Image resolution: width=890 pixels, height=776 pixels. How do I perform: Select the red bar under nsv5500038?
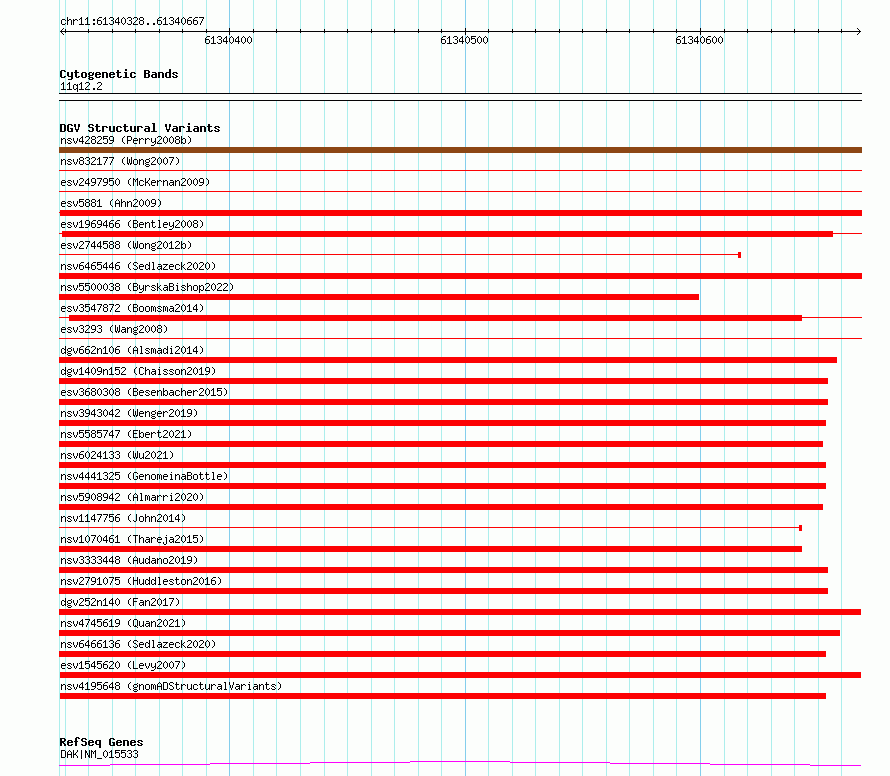pos(379,297)
